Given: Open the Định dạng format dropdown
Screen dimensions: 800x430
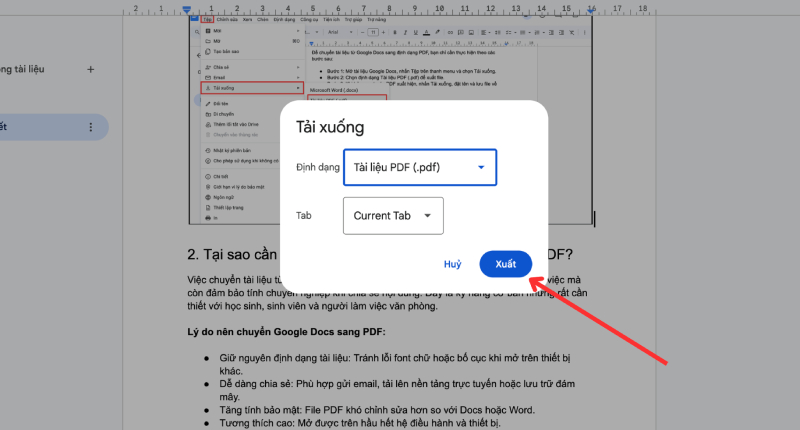Looking at the screenshot, I should click(420, 167).
